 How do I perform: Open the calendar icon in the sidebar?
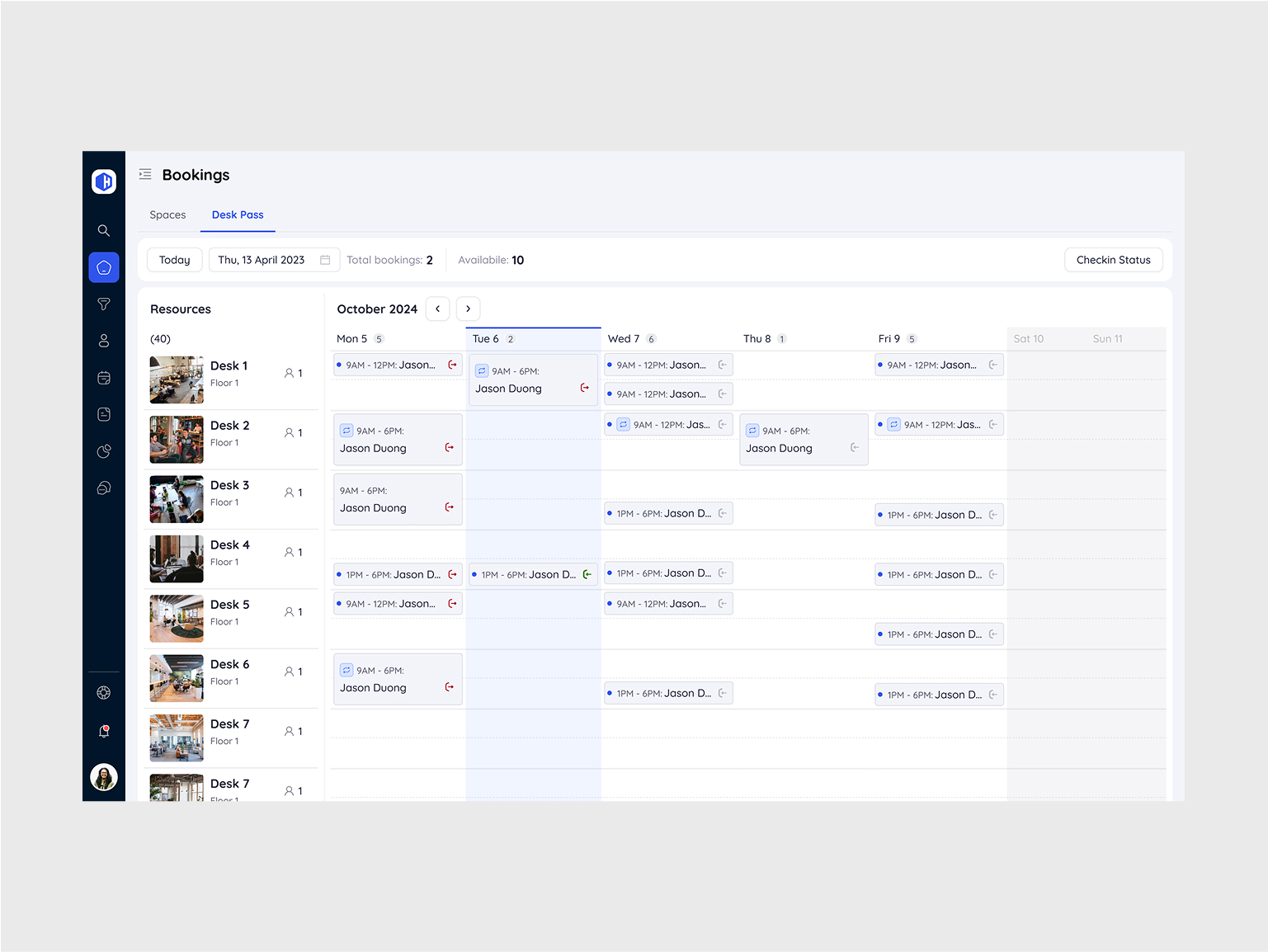tap(104, 377)
